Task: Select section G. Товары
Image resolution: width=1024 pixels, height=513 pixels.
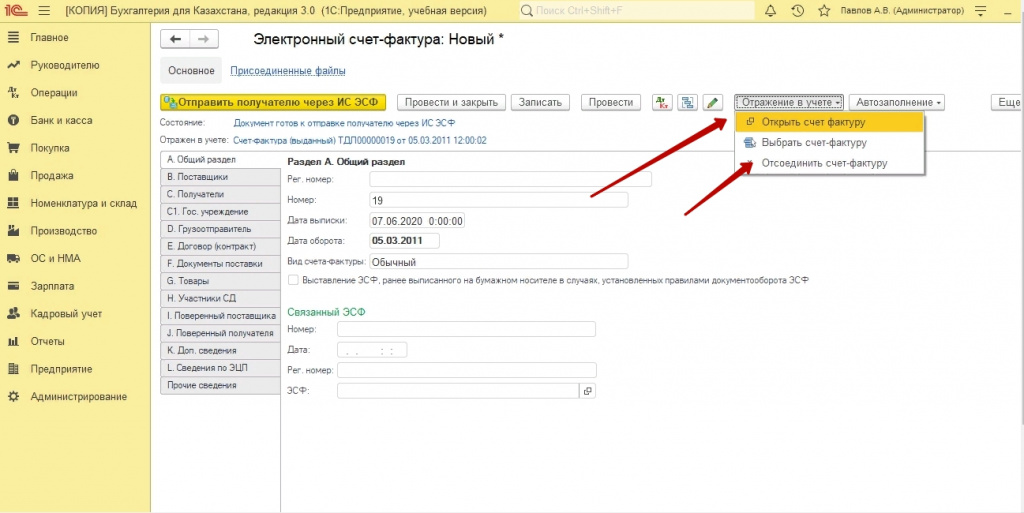Action: click(220, 281)
